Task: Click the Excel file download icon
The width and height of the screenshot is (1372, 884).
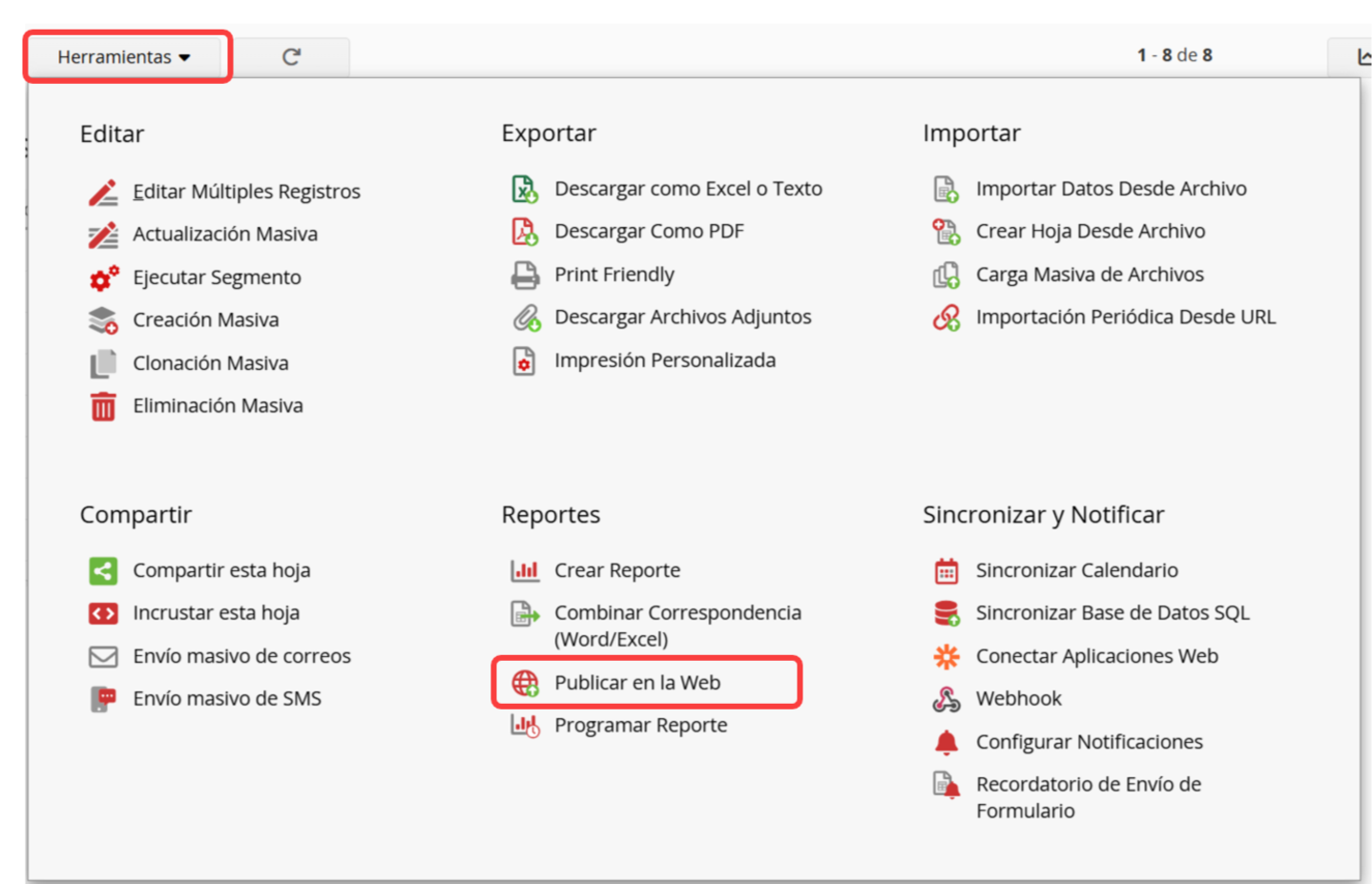Action: 525,189
